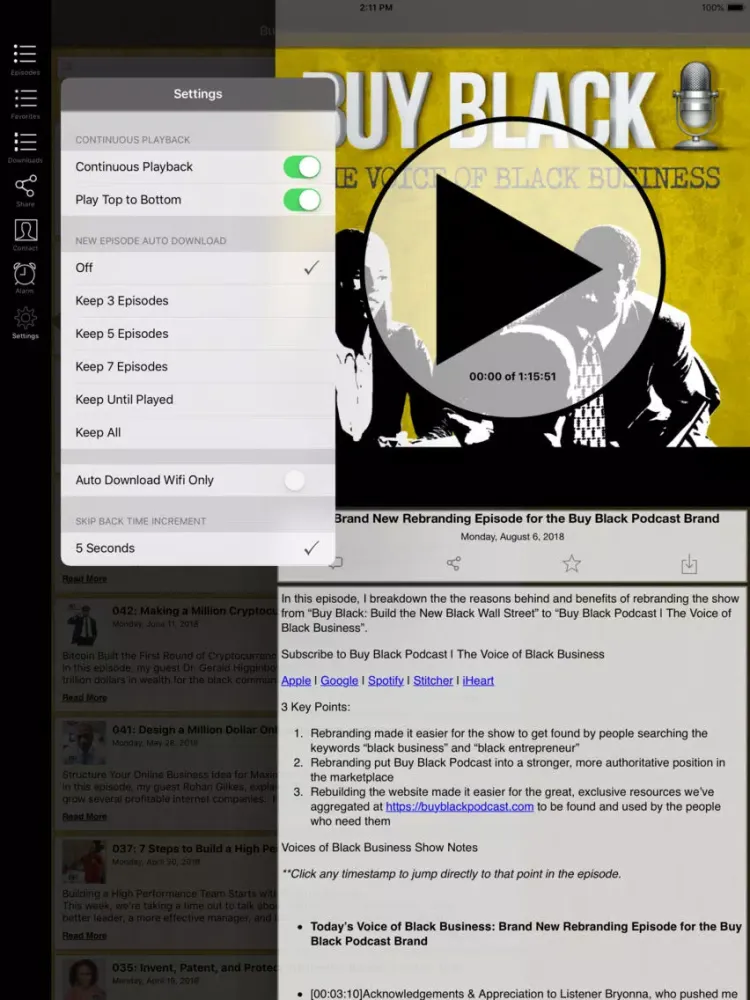Tap the Share icon in sidebar
Image resolution: width=750 pixels, height=1000 pixels.
(25, 191)
